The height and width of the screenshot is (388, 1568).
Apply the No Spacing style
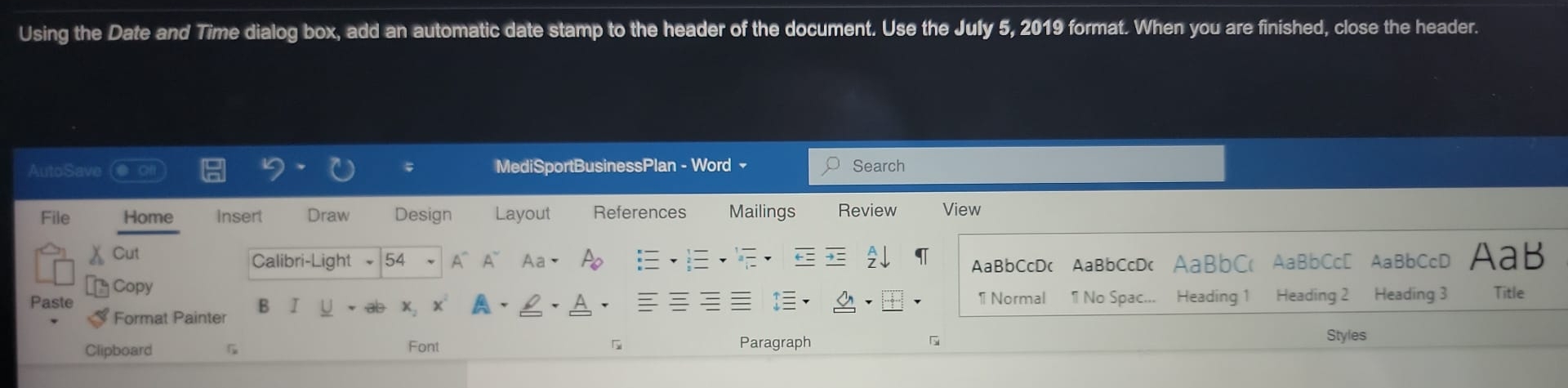coord(1113,281)
